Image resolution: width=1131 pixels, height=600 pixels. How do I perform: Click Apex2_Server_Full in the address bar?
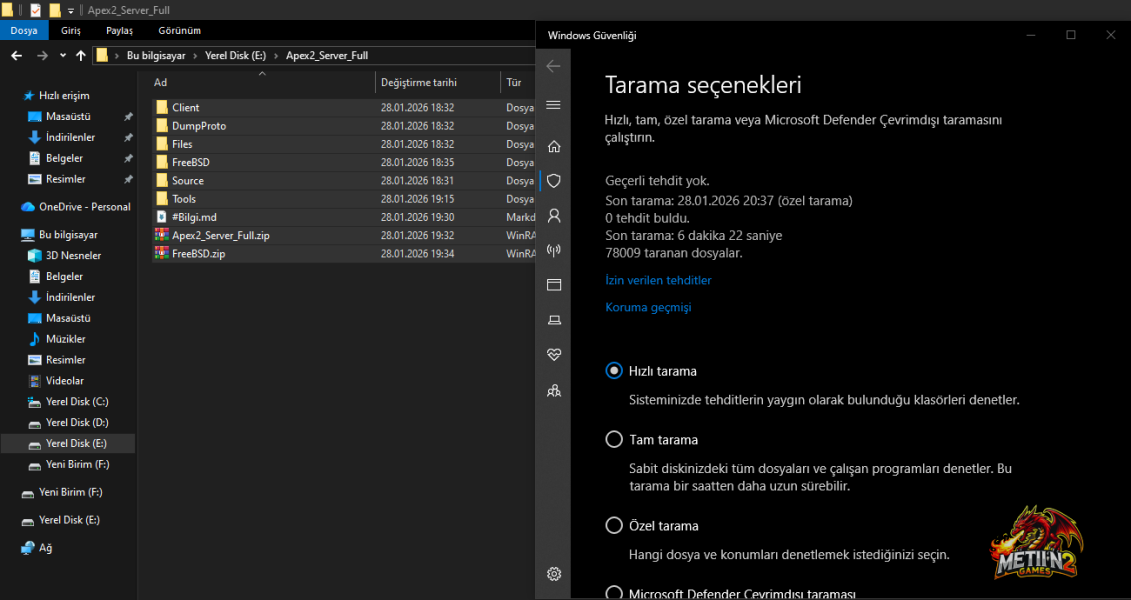pos(327,56)
